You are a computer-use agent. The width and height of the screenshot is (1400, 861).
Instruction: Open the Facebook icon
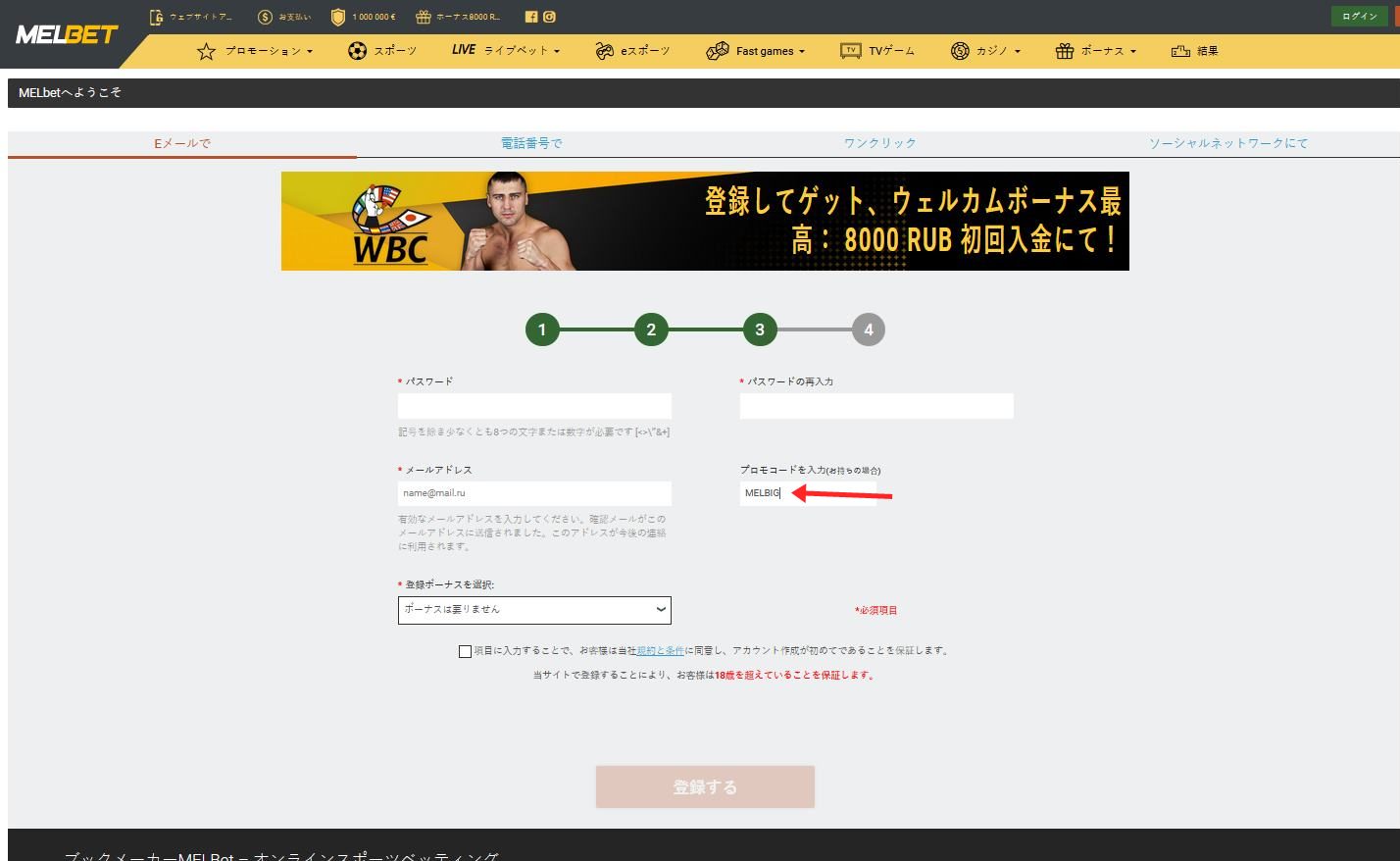point(531,17)
